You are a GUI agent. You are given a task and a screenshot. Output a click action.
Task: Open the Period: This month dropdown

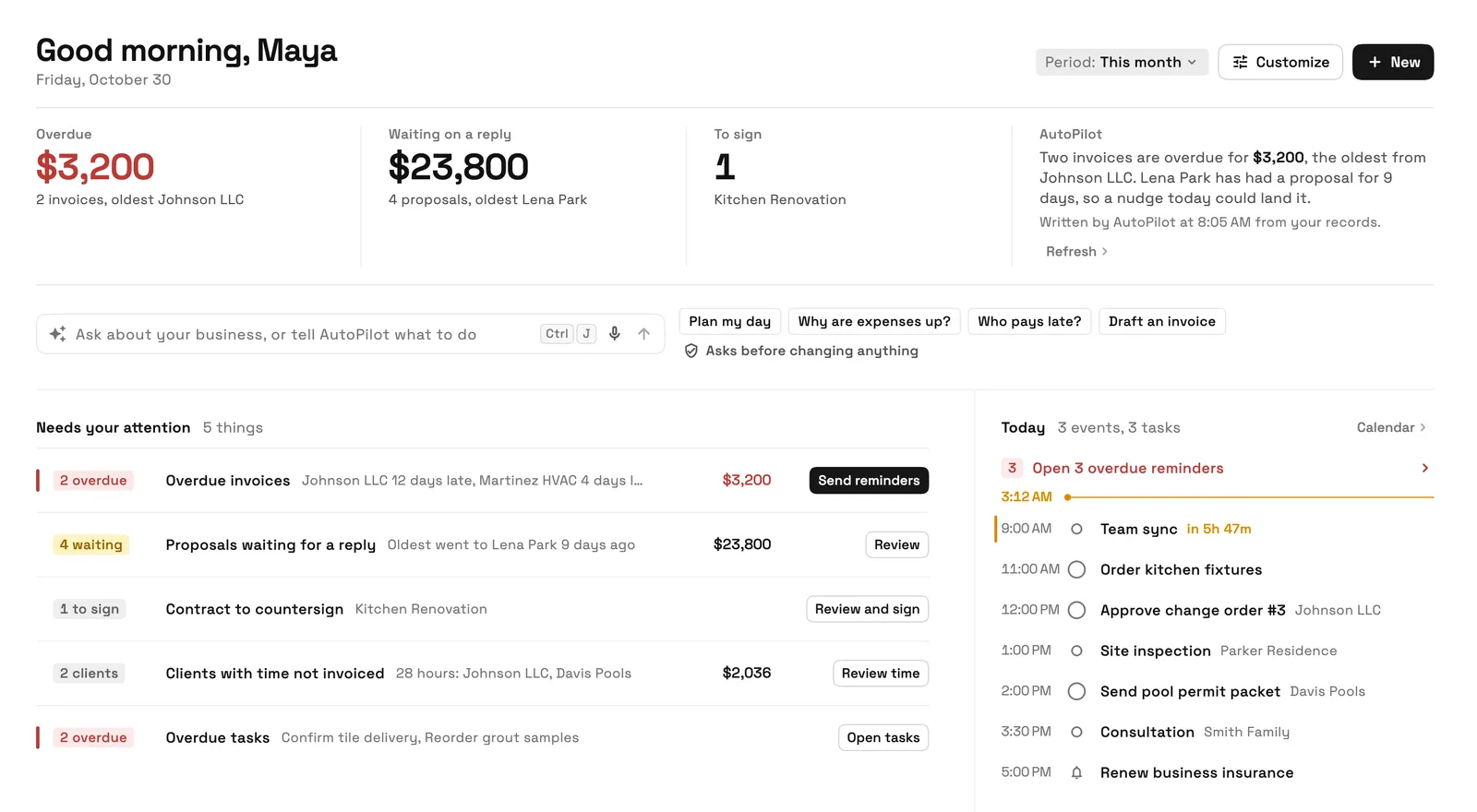1122,62
